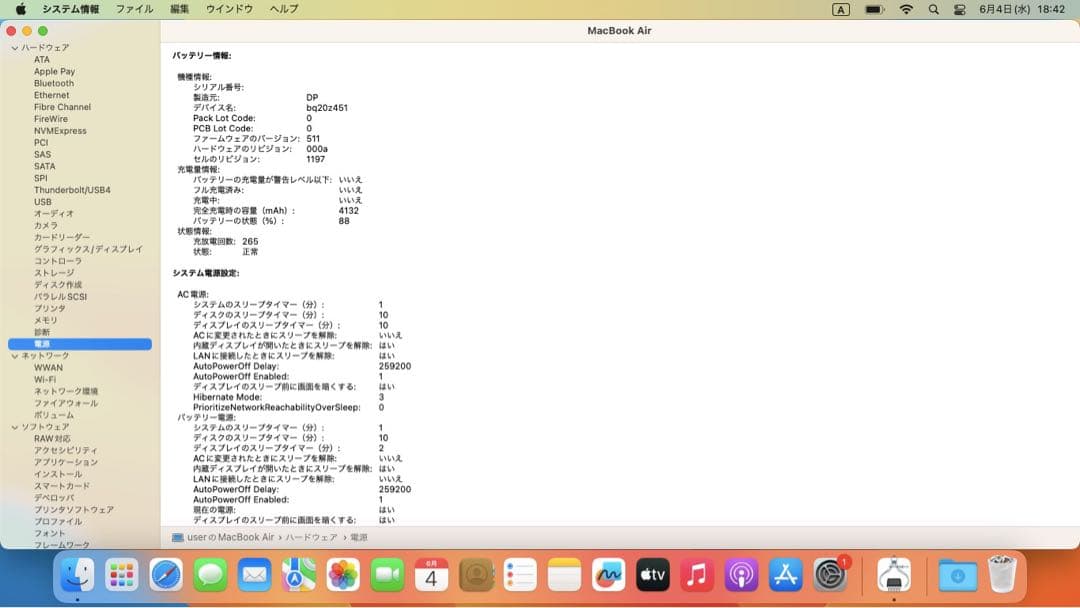Open Control Center in the menu bar

[961, 9]
